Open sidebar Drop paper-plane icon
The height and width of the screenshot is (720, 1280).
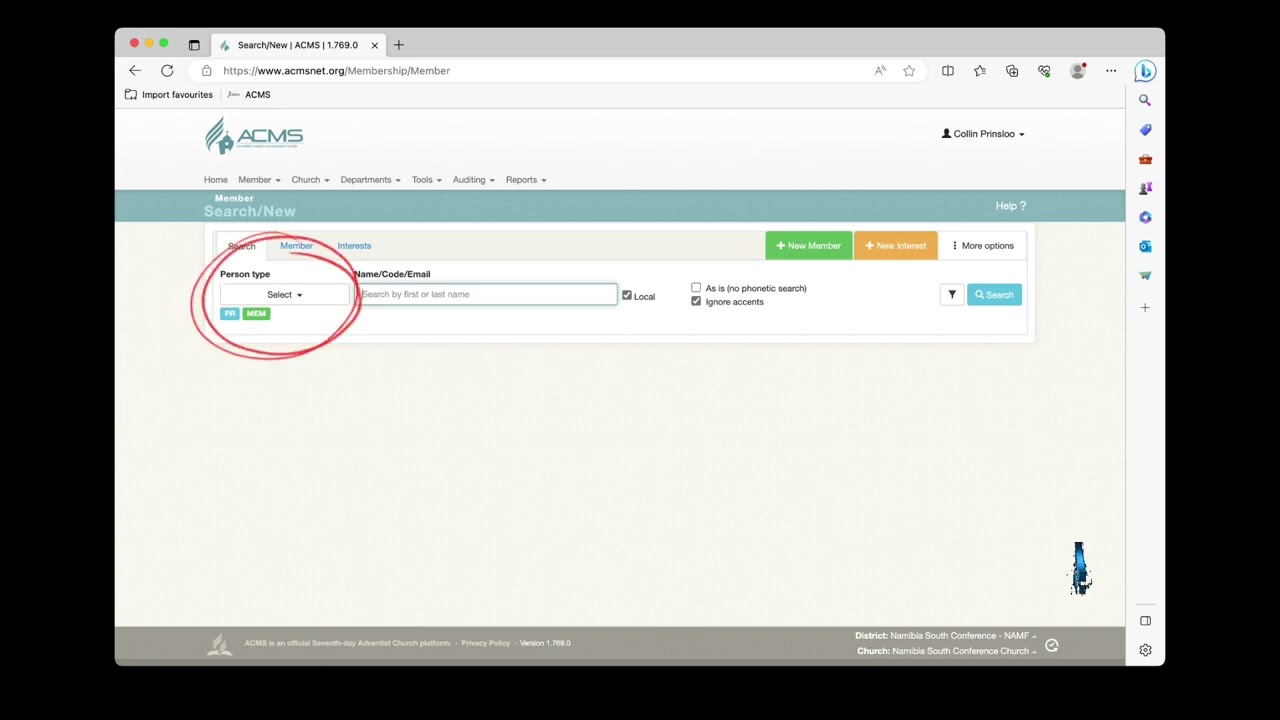tap(1145, 275)
